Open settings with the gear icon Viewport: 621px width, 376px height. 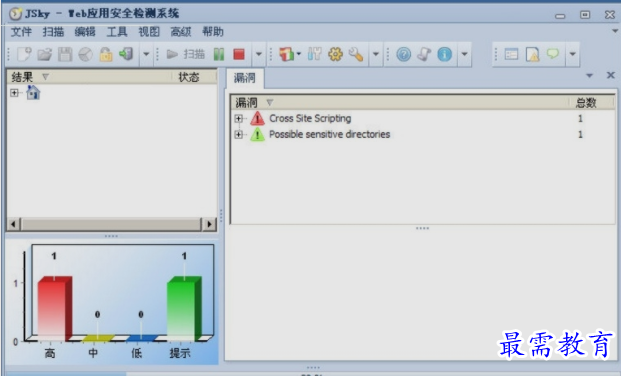coord(335,54)
